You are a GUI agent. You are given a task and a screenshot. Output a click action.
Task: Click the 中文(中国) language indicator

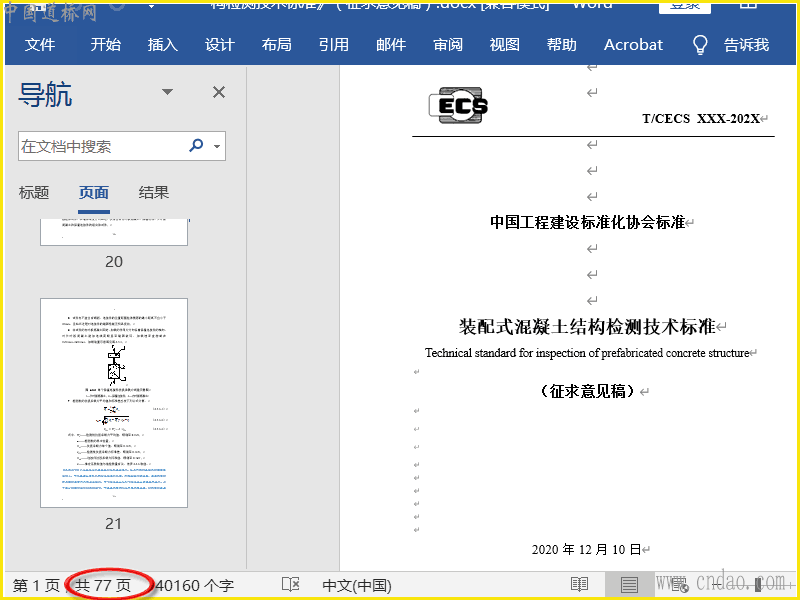357,585
